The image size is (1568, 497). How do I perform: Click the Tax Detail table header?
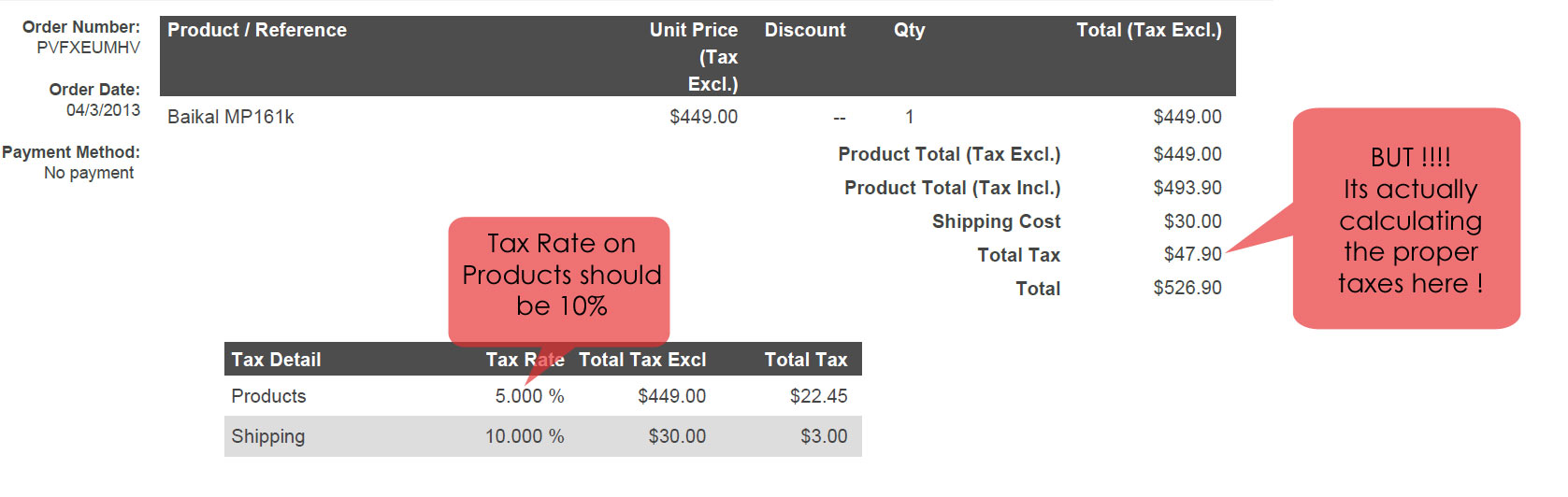(x=276, y=360)
